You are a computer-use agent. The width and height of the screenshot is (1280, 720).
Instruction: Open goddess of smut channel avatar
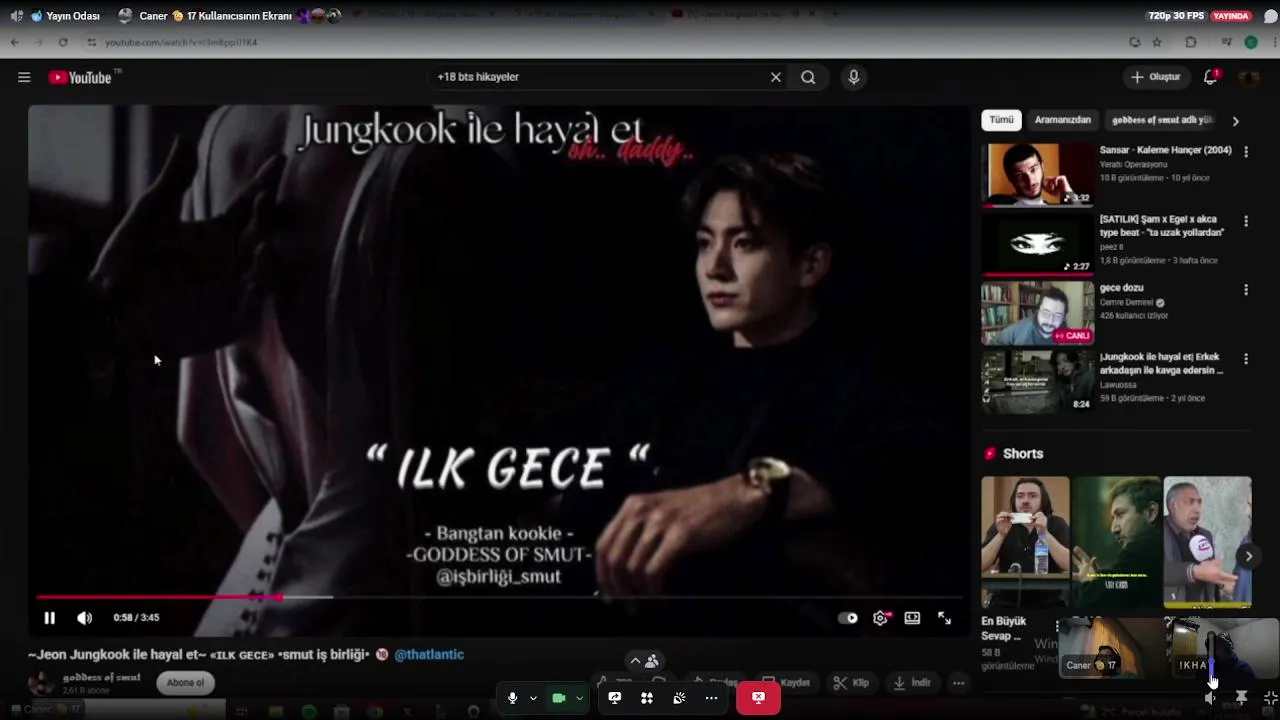(x=41, y=683)
